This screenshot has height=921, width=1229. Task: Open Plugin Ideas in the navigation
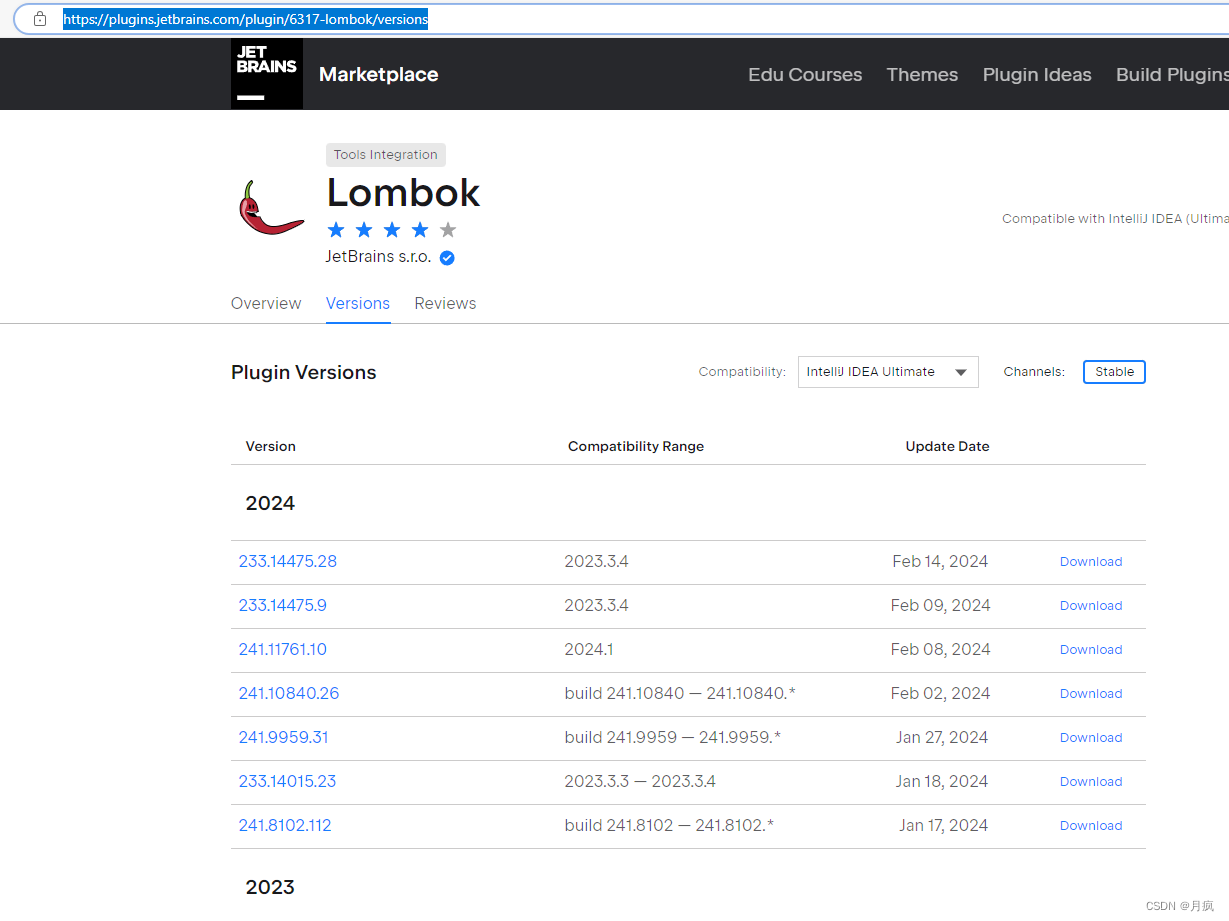(1037, 75)
